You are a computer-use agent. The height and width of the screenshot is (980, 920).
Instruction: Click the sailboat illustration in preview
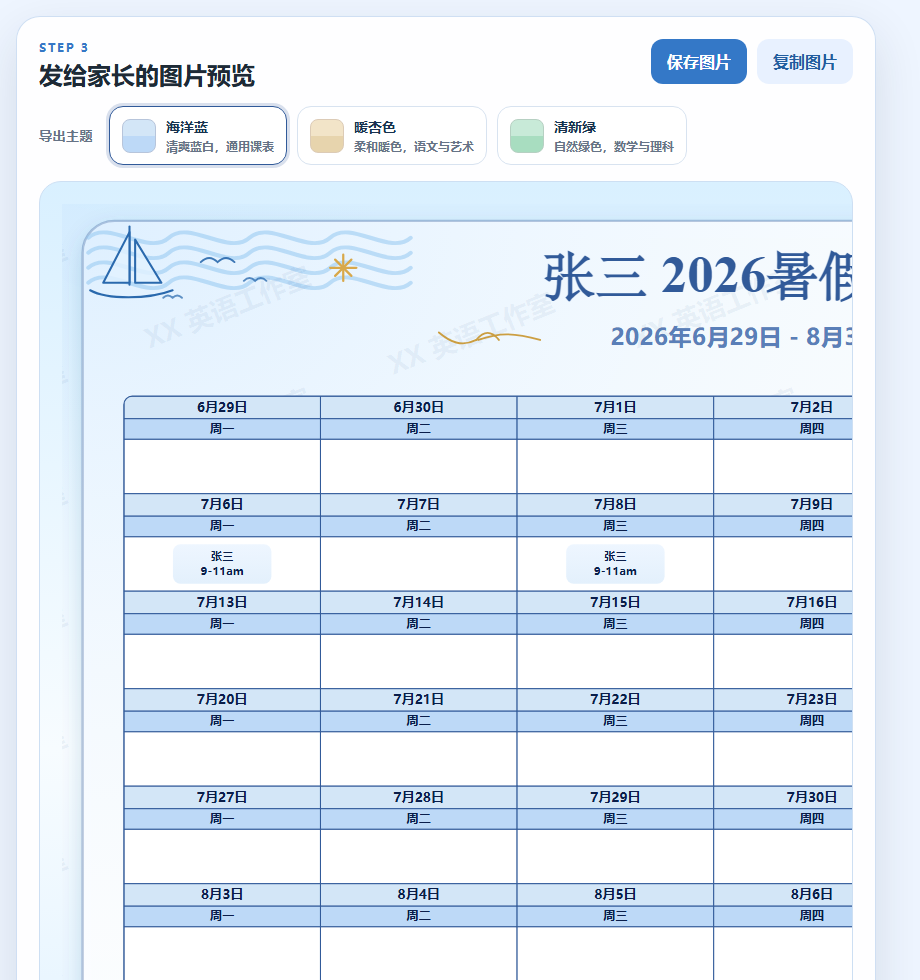click(x=132, y=262)
